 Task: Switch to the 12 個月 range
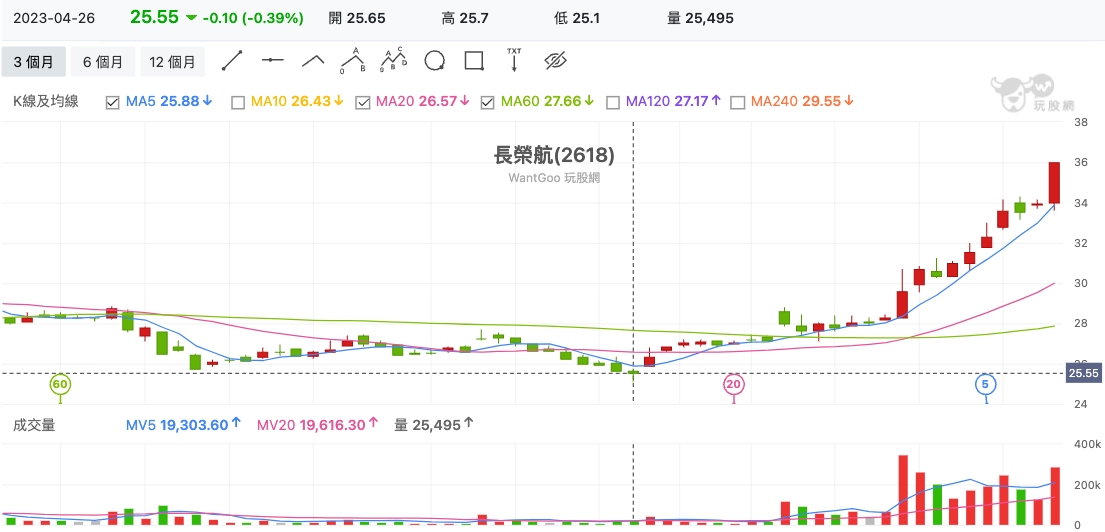tap(173, 61)
